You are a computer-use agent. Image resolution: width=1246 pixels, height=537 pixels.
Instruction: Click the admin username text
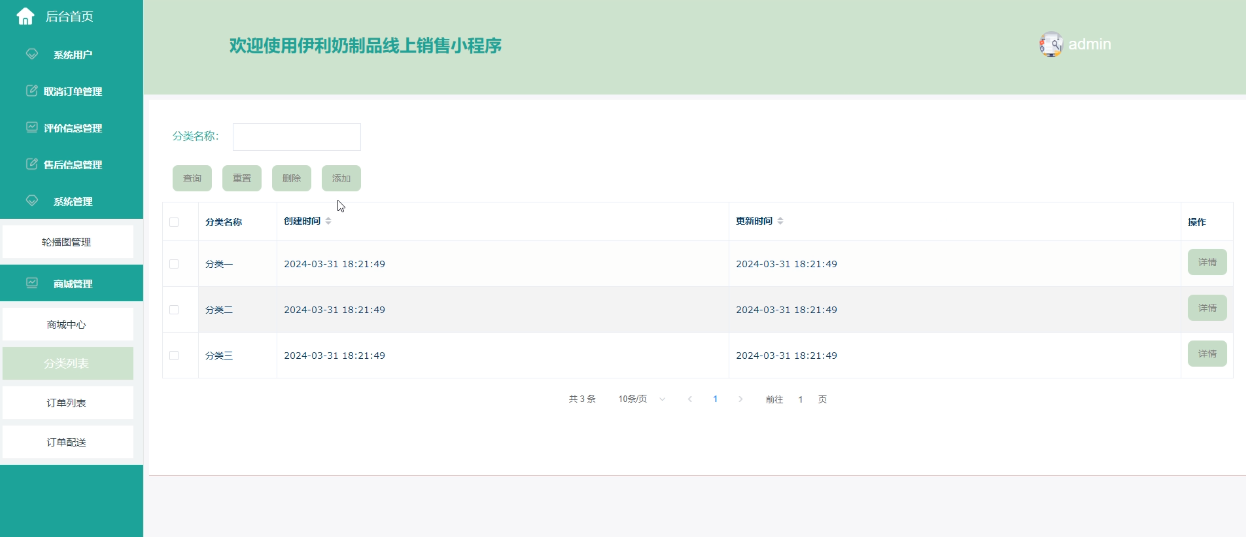(1090, 44)
